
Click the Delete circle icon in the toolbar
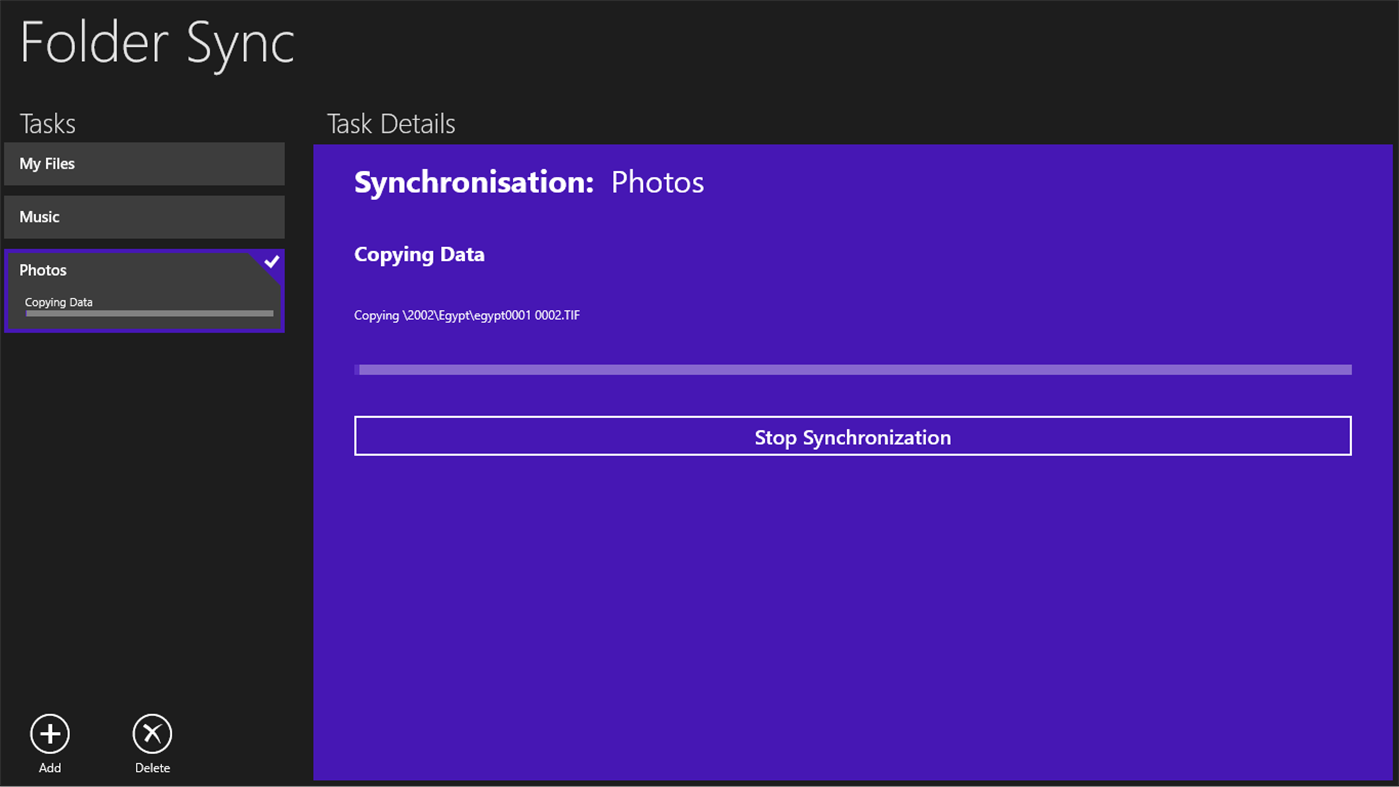(152, 733)
